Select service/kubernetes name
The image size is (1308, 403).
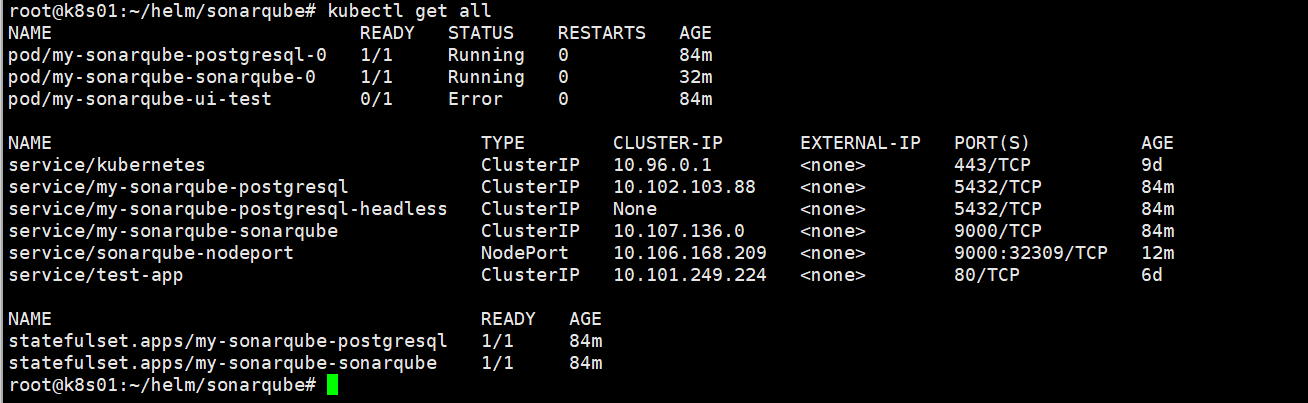(x=106, y=165)
